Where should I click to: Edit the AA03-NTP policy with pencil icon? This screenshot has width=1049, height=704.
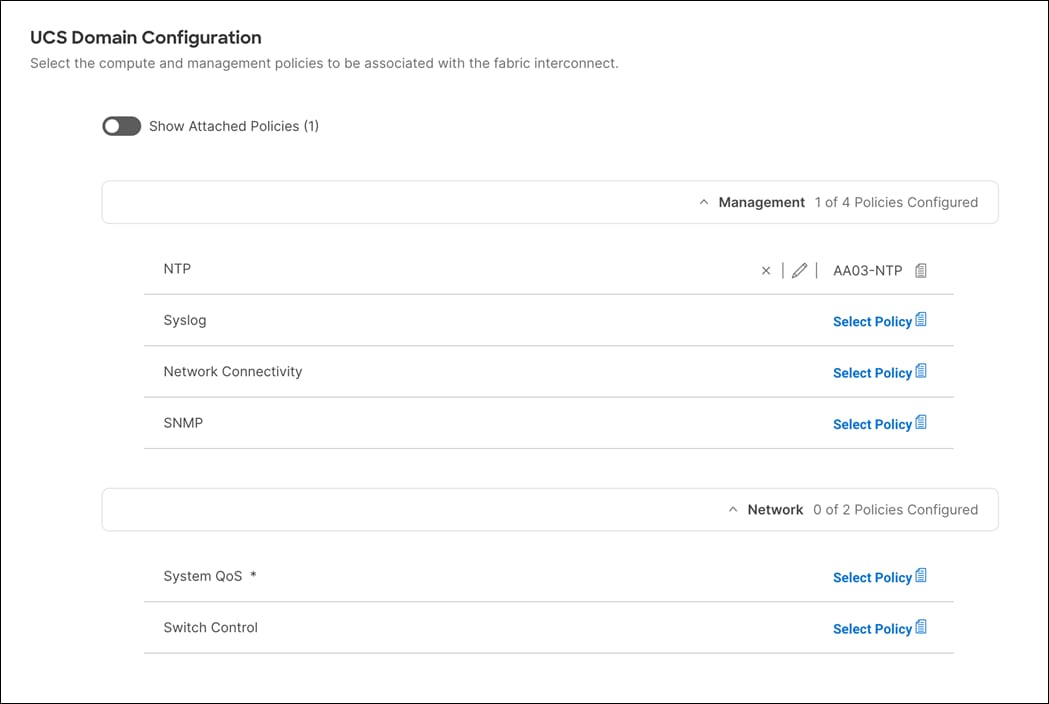click(799, 270)
